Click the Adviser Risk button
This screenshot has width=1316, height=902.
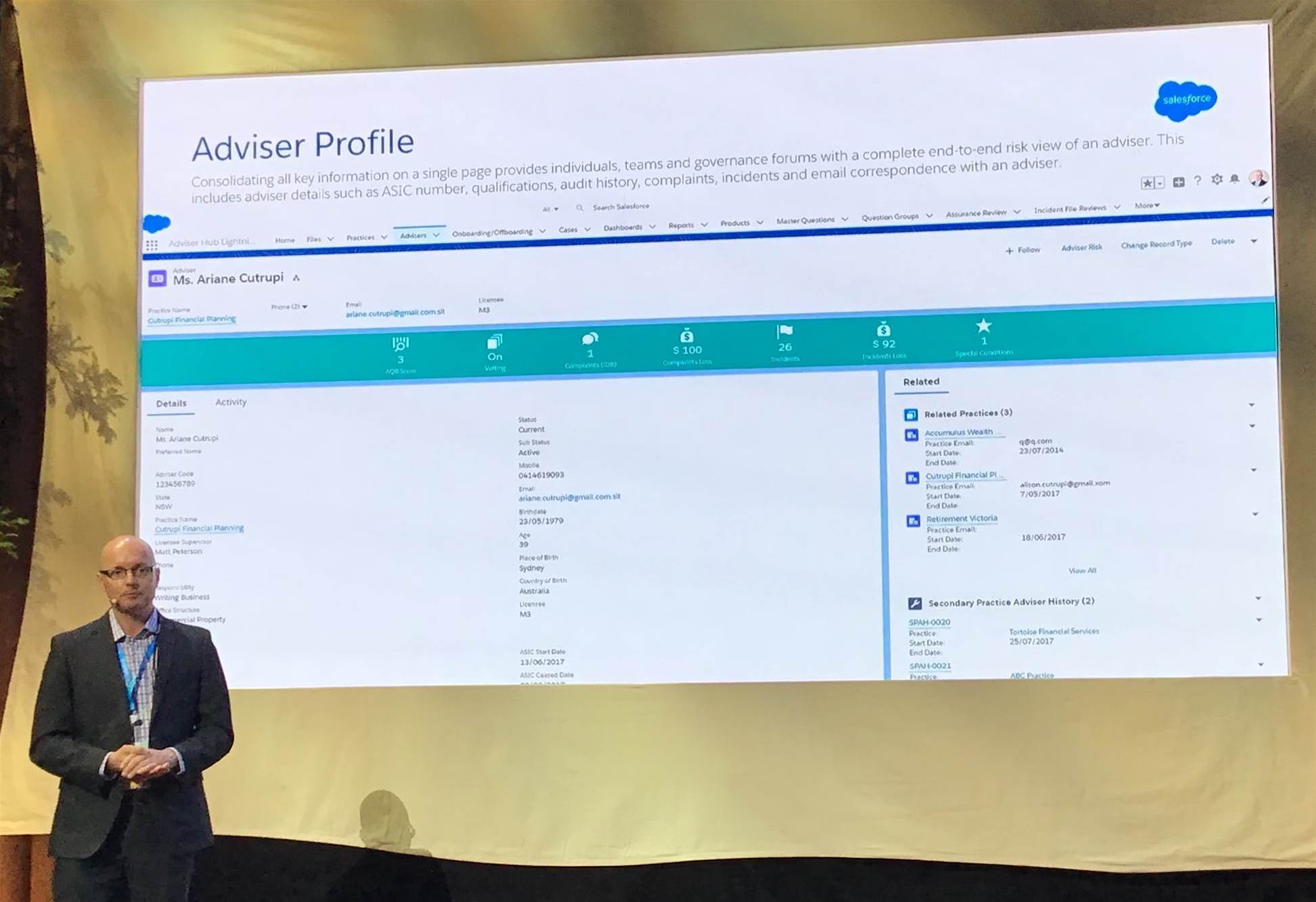click(x=1082, y=248)
